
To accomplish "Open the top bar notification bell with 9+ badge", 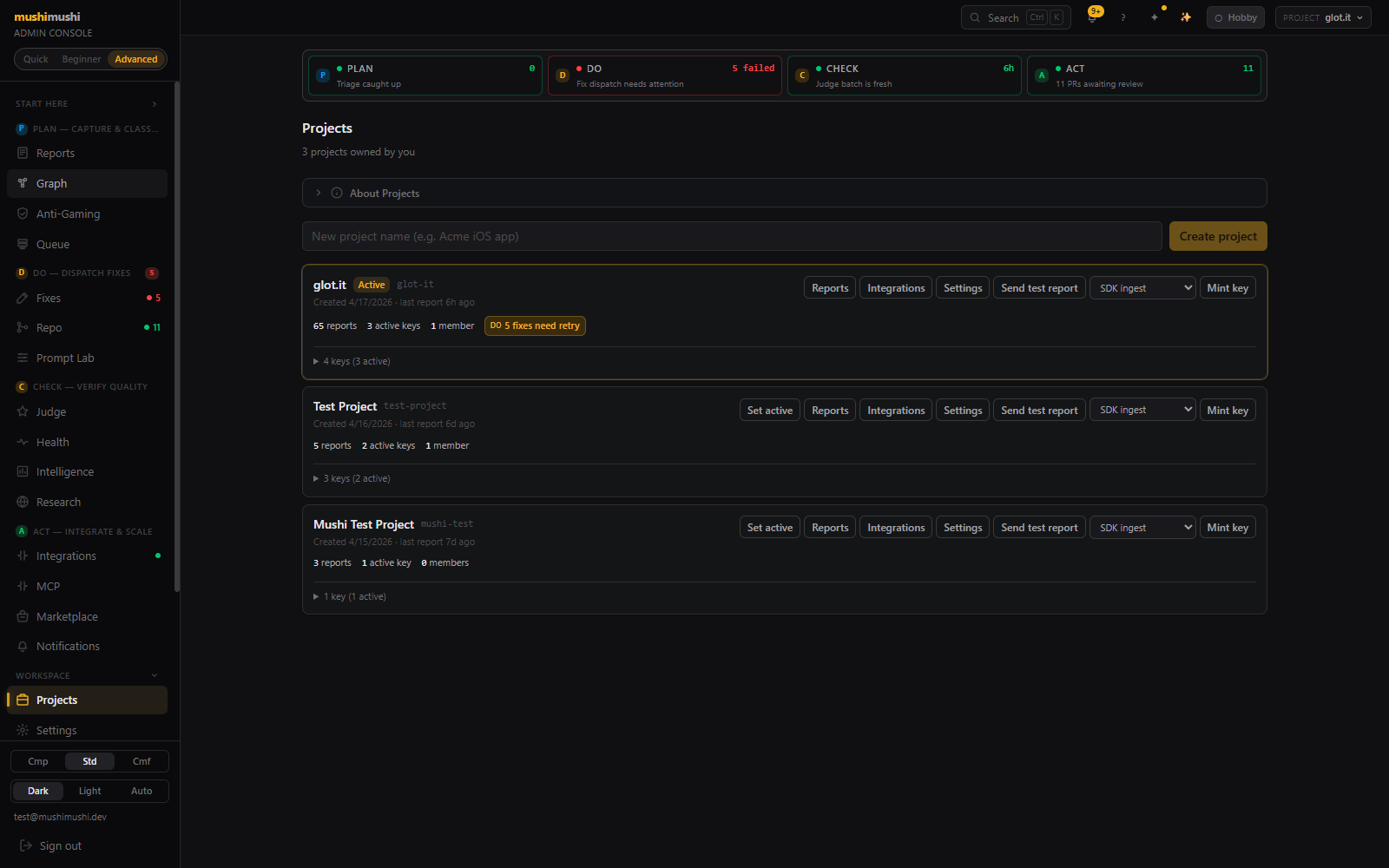I will point(1093,16).
